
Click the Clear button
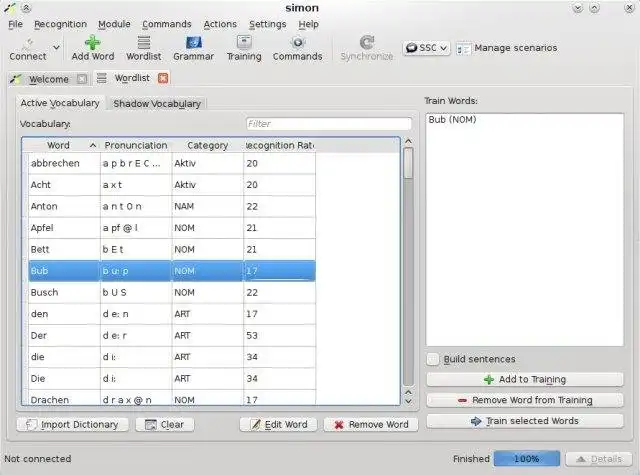click(165, 424)
